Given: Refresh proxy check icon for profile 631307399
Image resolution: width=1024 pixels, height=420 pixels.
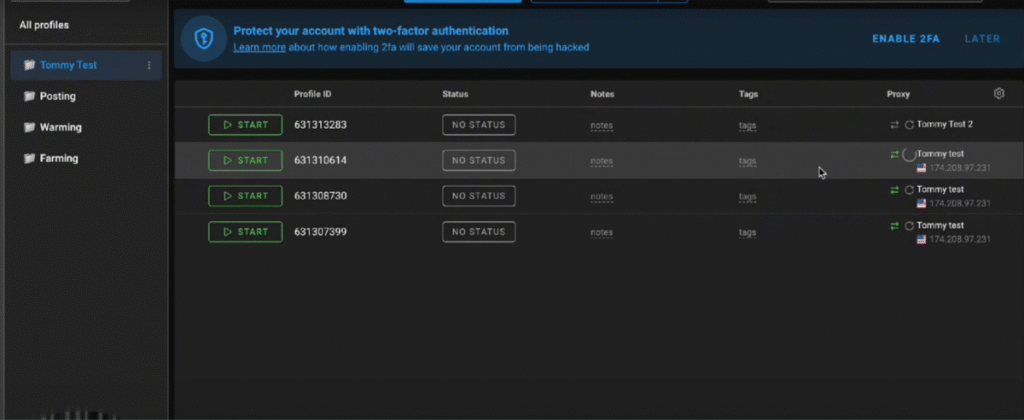Looking at the screenshot, I should 909,226.
